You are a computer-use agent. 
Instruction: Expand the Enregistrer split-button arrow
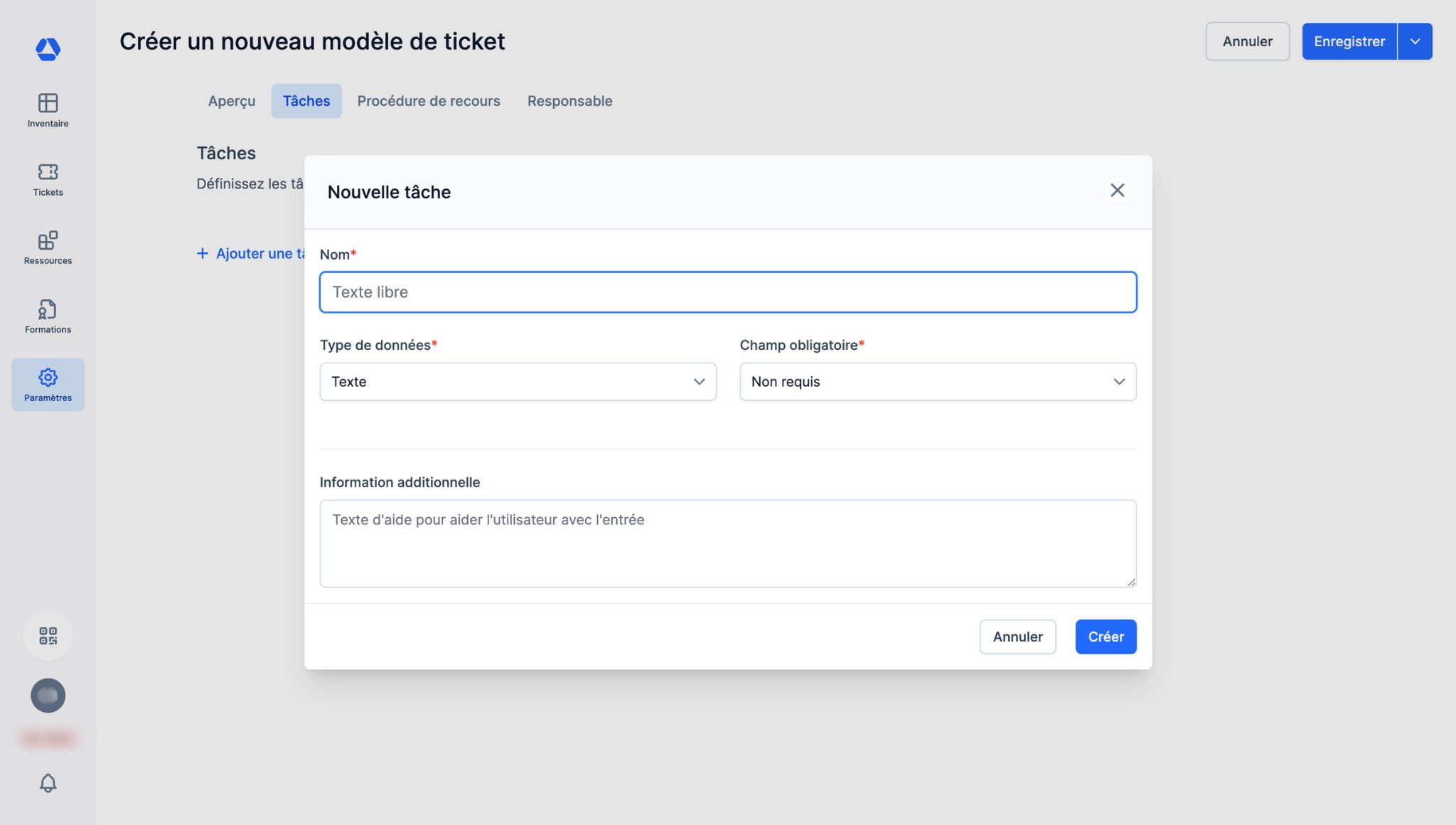[1415, 41]
